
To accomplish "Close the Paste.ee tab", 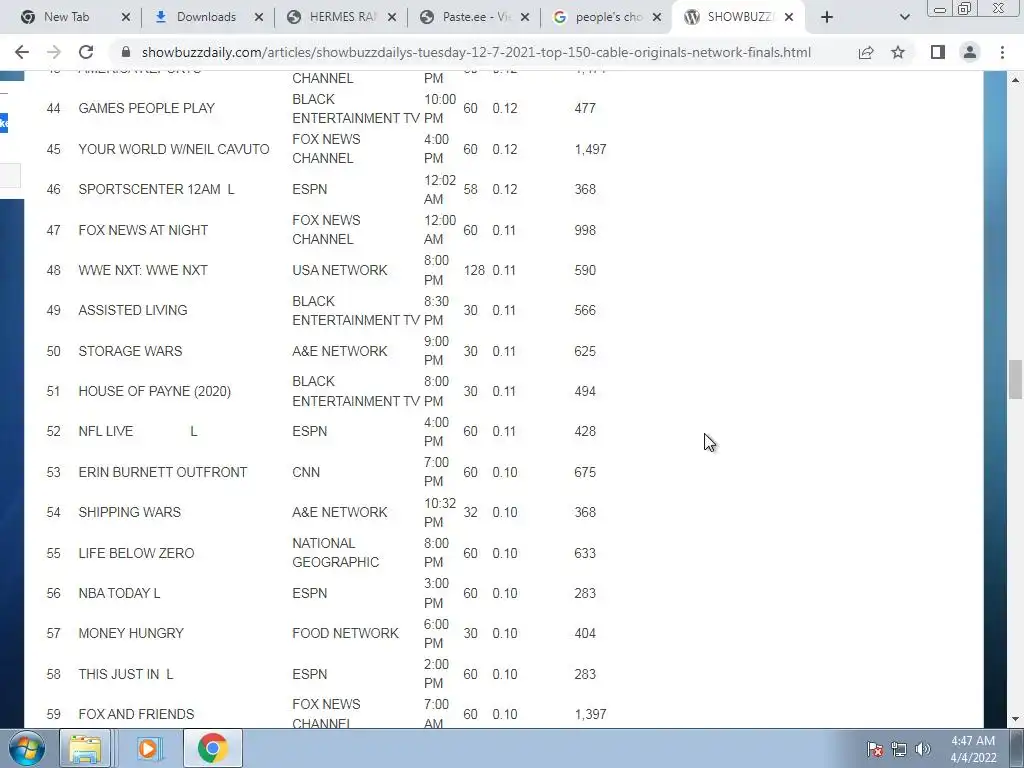I will point(525,17).
